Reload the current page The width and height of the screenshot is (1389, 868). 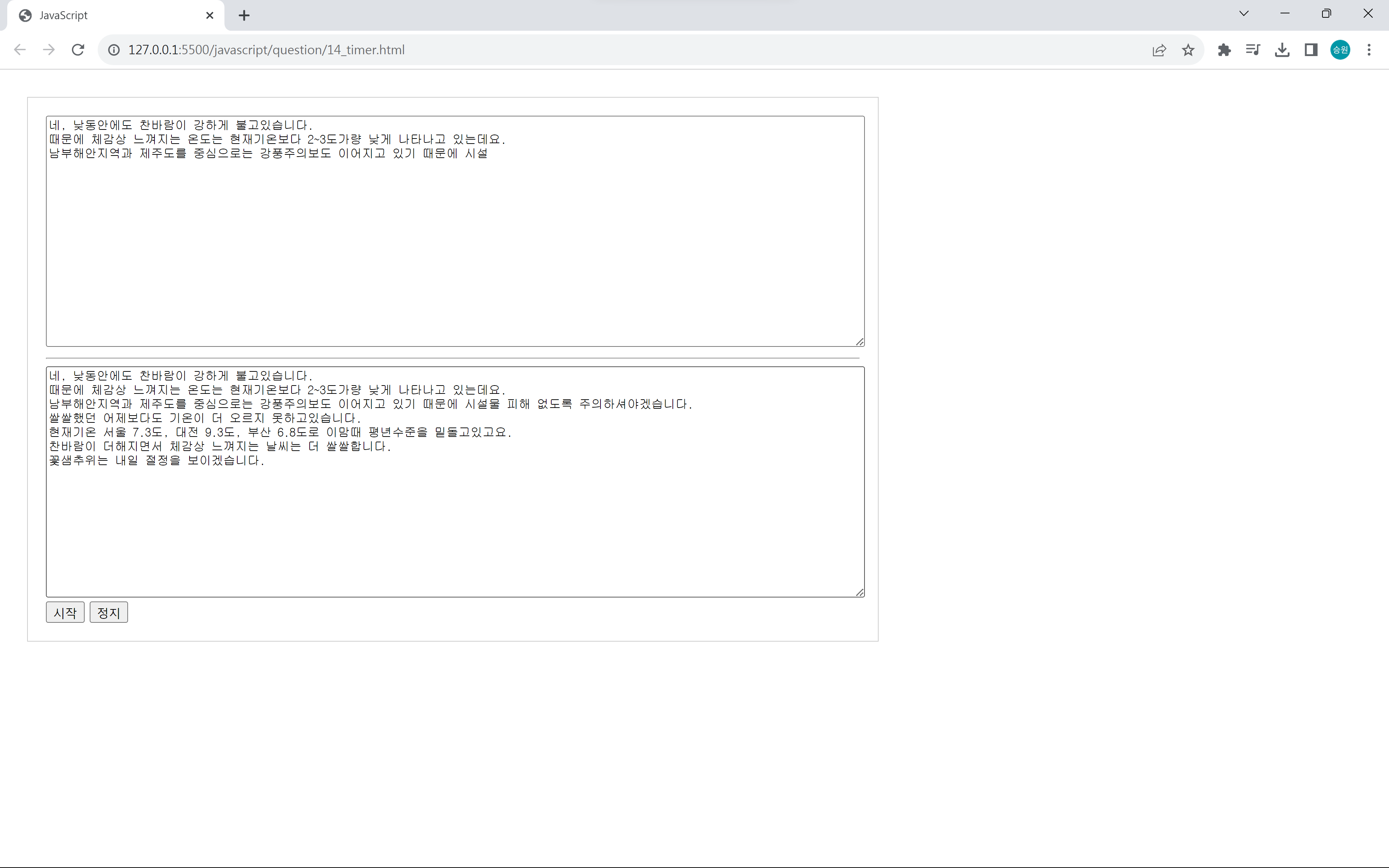(78, 50)
